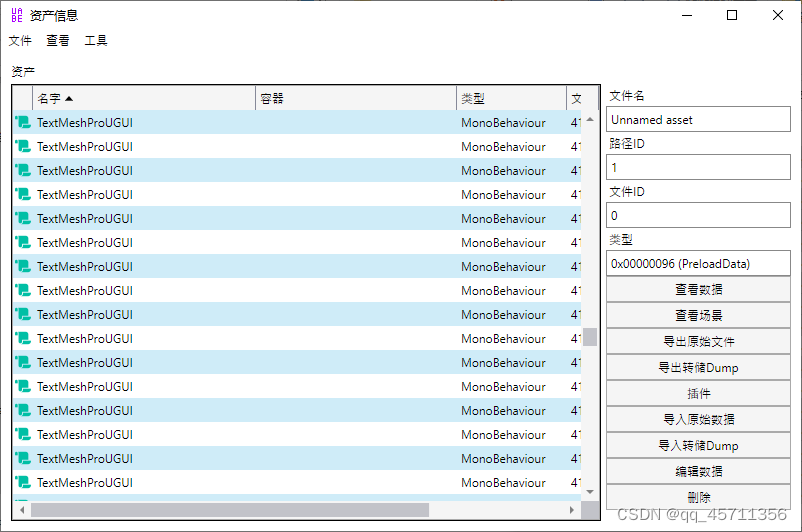Click the 查看场景 button
The width and height of the screenshot is (802, 532).
pos(698,316)
